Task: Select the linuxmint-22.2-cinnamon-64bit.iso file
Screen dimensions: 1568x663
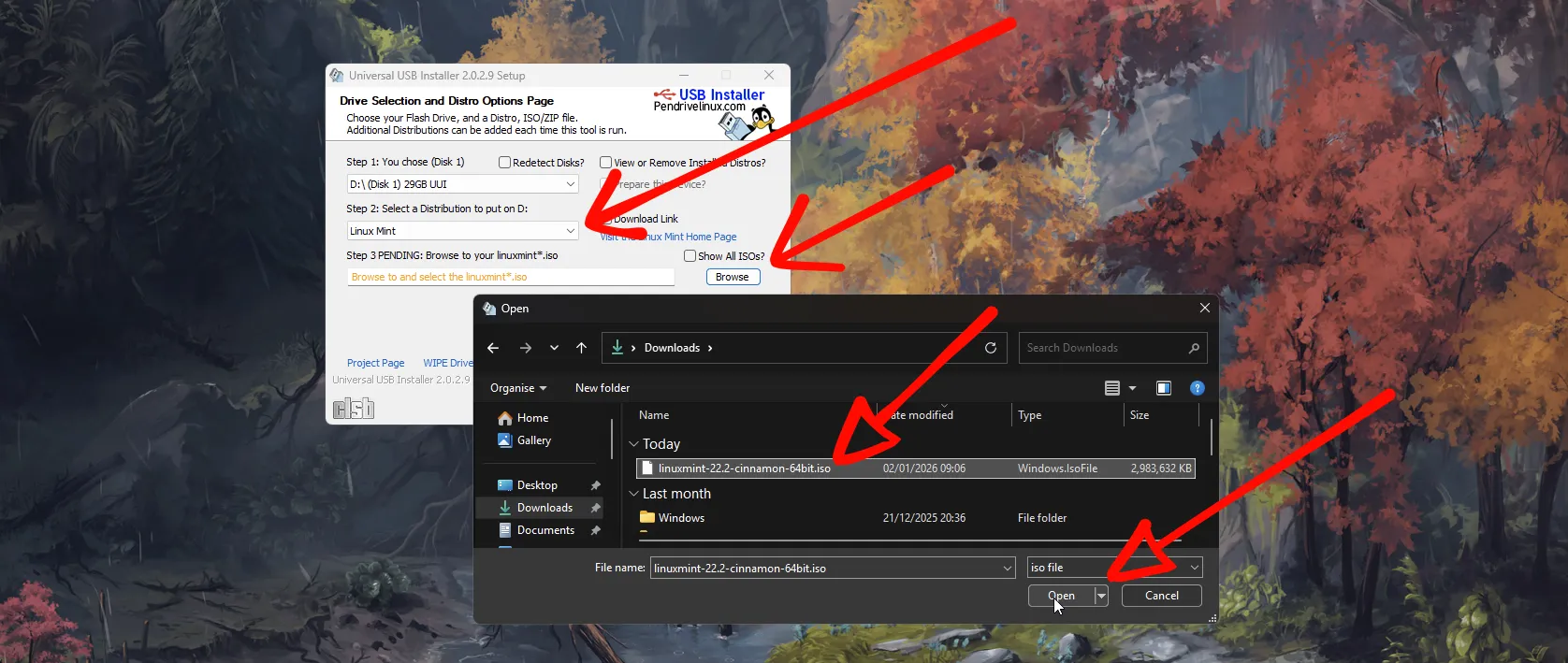Action: click(x=744, y=468)
